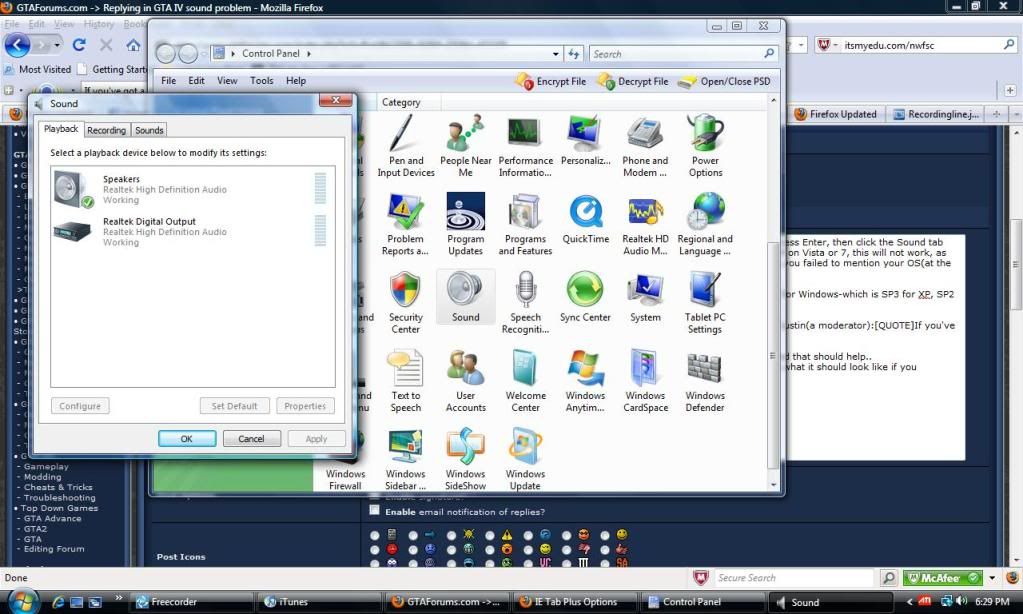Image resolution: width=1023 pixels, height=614 pixels.
Task: Open the McAfee toolbar dropdown arrow
Action: pos(992,578)
